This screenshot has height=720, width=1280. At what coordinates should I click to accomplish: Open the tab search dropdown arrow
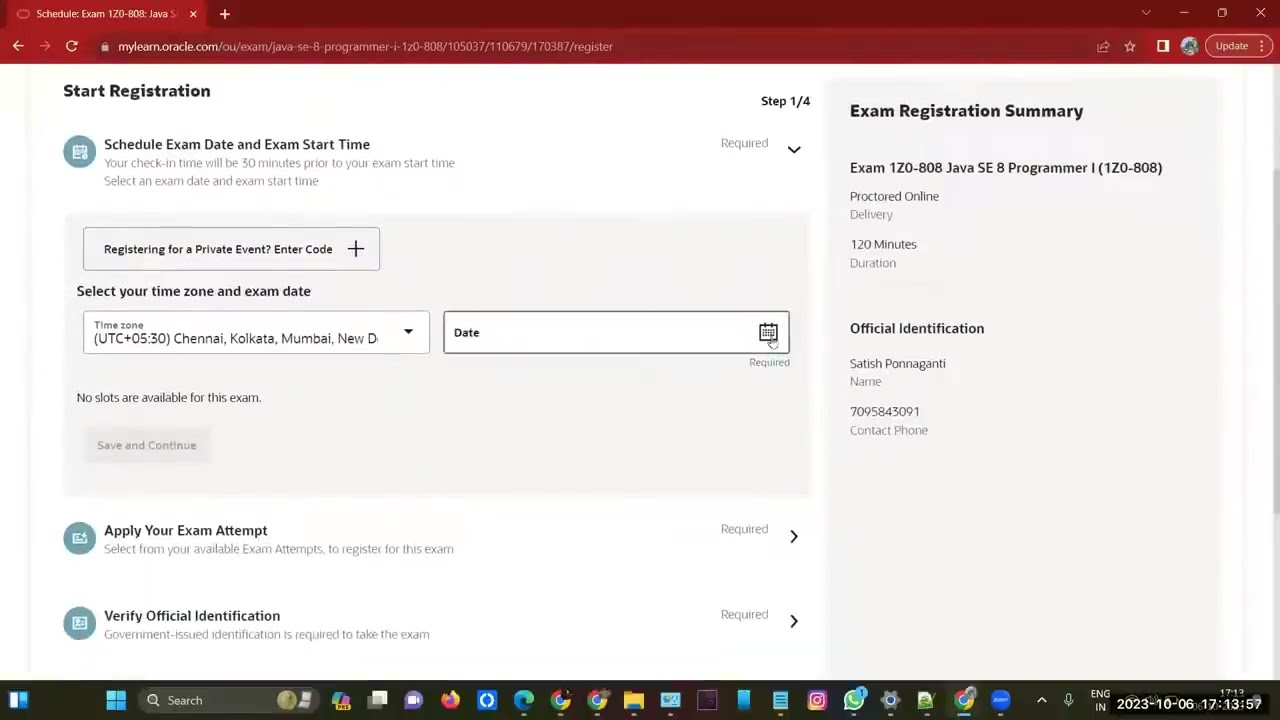click(1146, 13)
